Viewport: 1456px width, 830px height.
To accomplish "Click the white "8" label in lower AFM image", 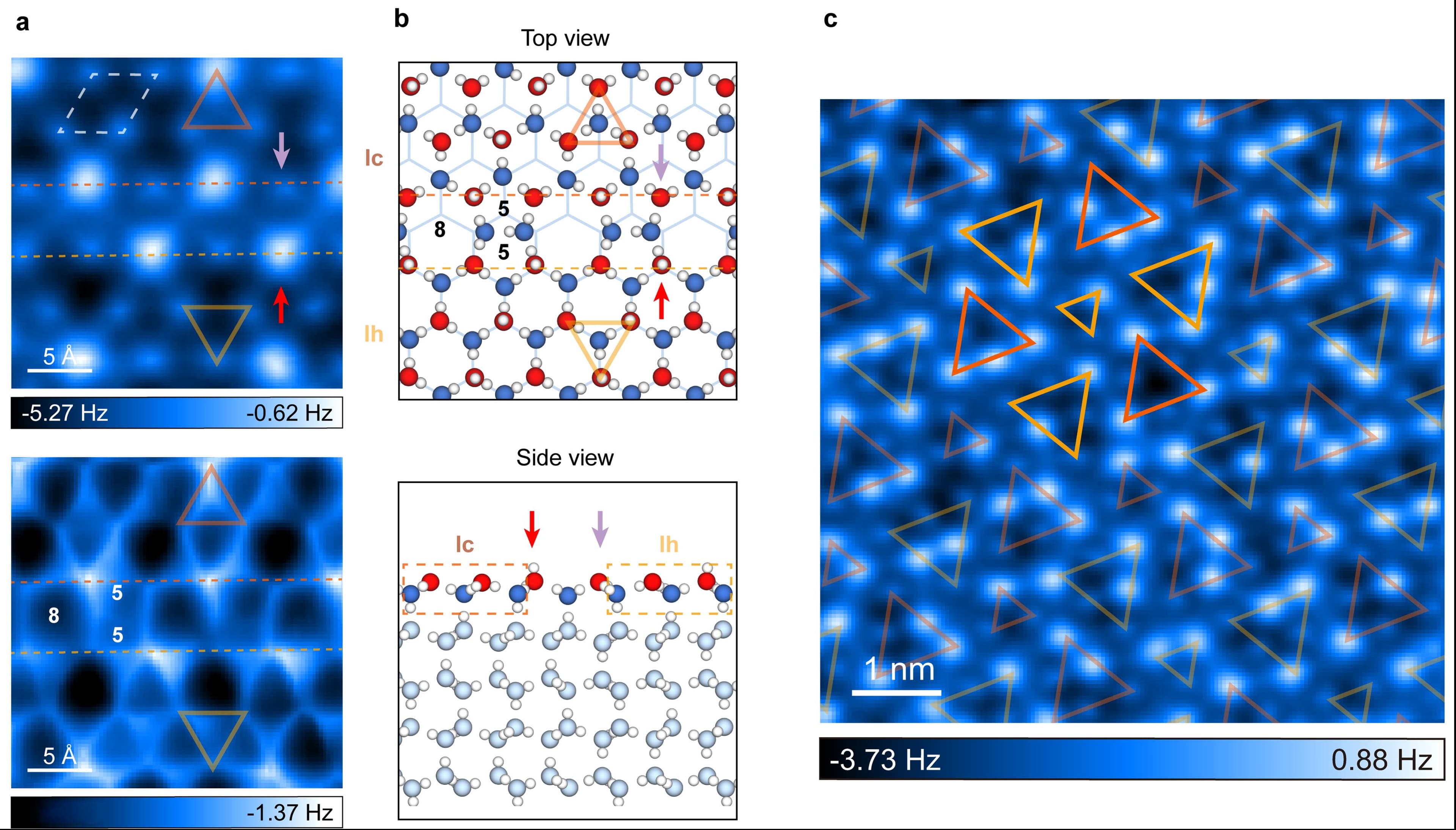I will [x=53, y=615].
